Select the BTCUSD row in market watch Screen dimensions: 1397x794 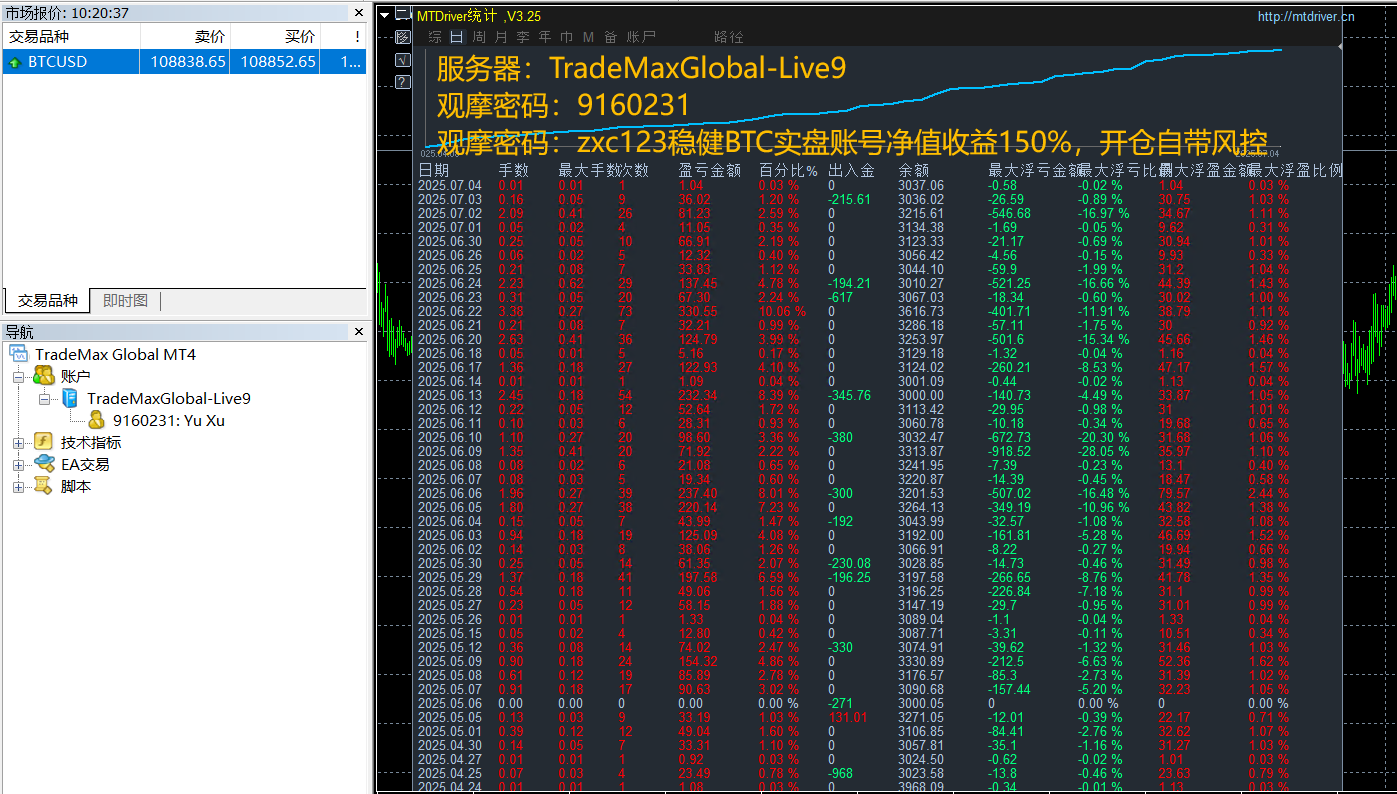click(184, 62)
